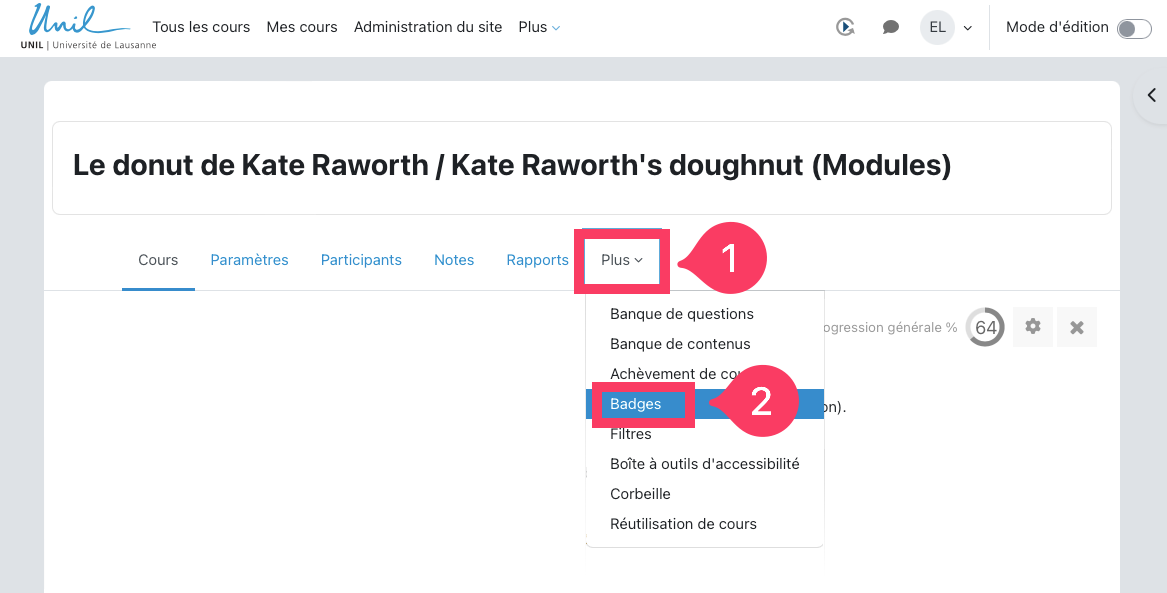Click the course title heading

coord(512,166)
